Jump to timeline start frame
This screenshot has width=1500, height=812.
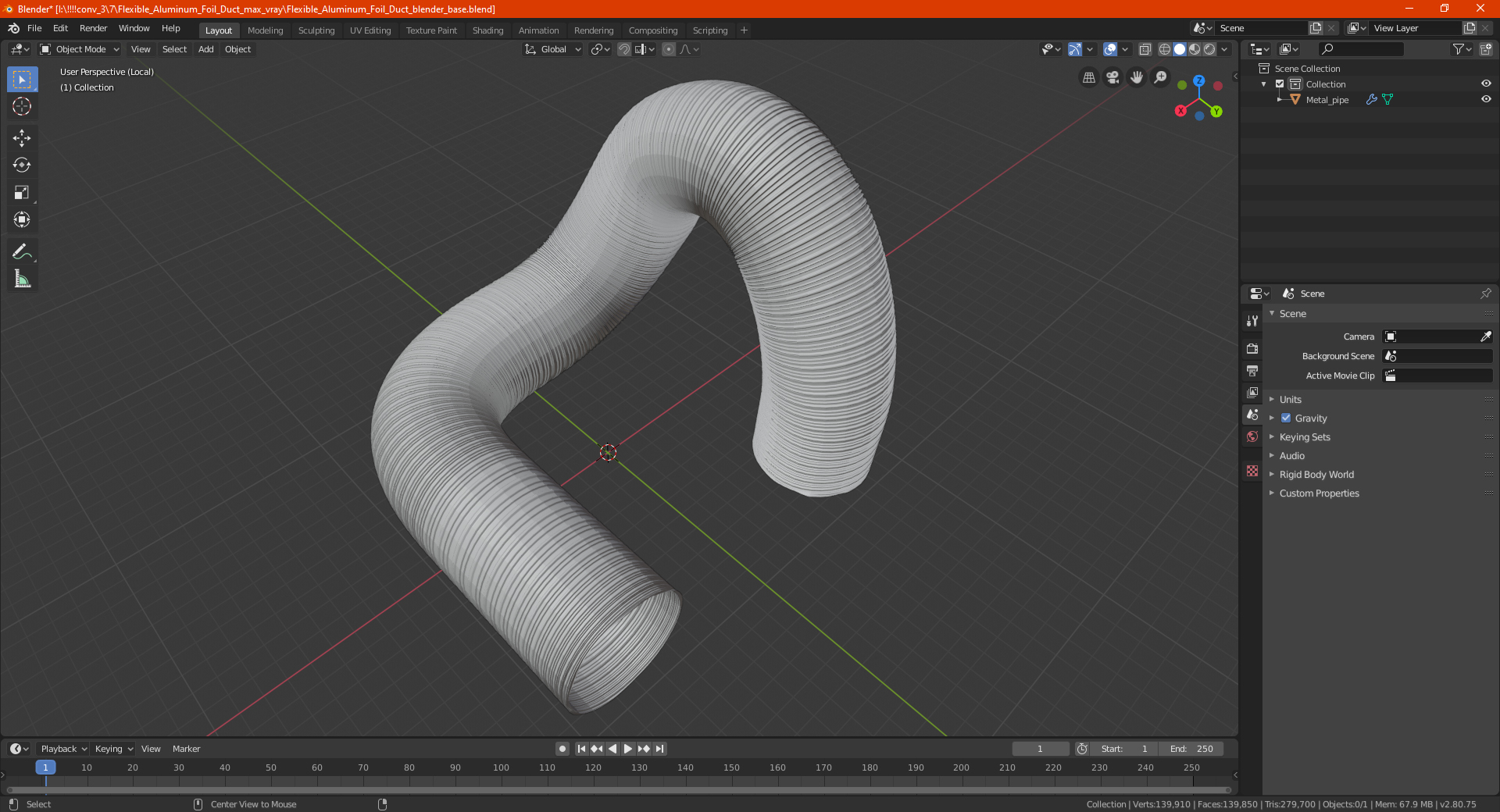581,749
